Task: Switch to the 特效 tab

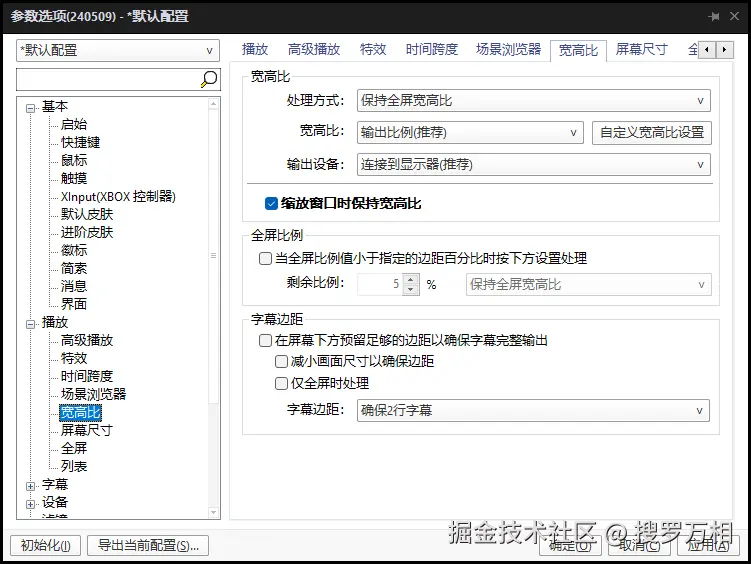Action: (373, 49)
